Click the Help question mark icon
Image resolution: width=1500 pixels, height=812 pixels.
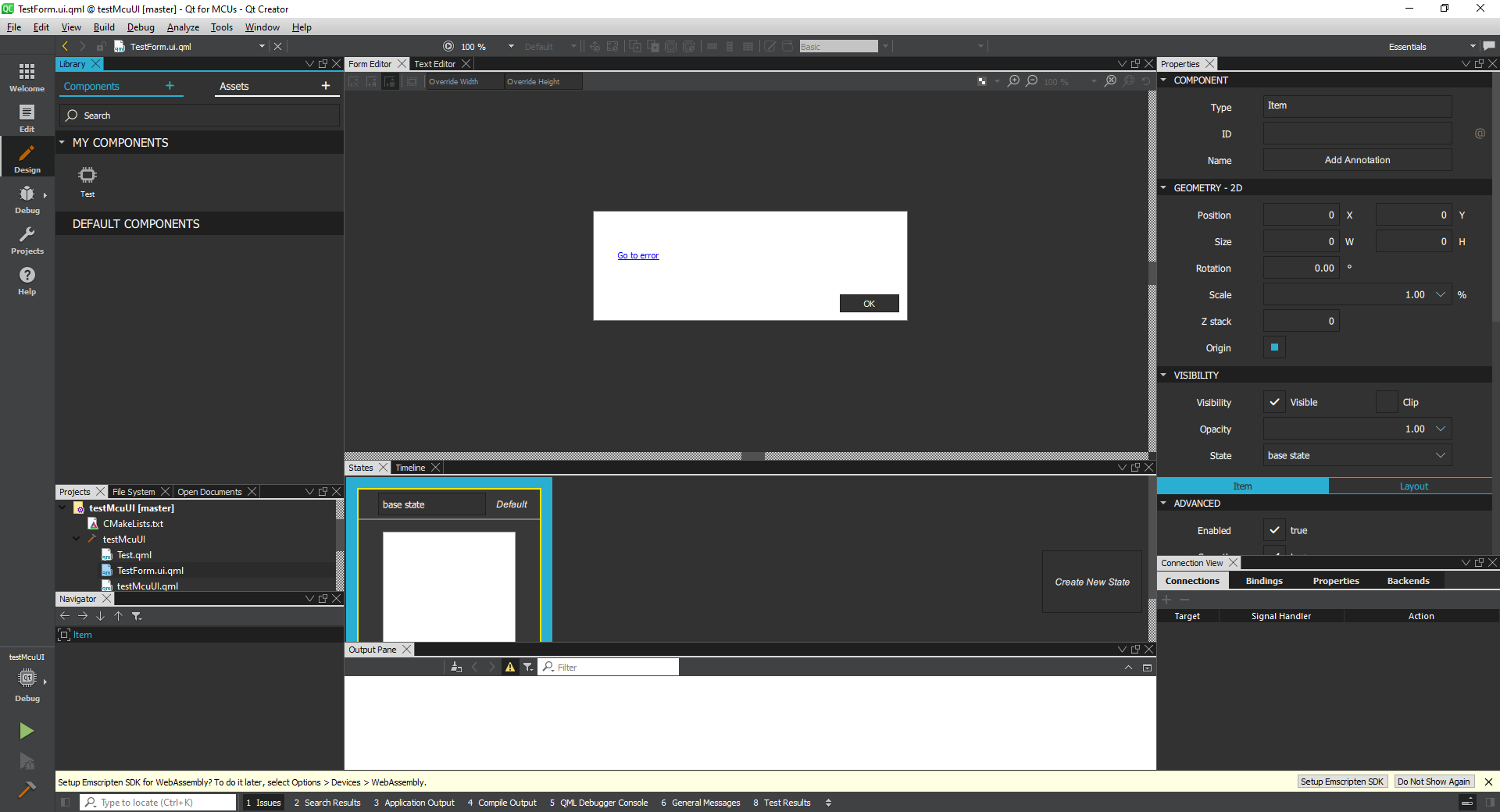click(x=27, y=280)
